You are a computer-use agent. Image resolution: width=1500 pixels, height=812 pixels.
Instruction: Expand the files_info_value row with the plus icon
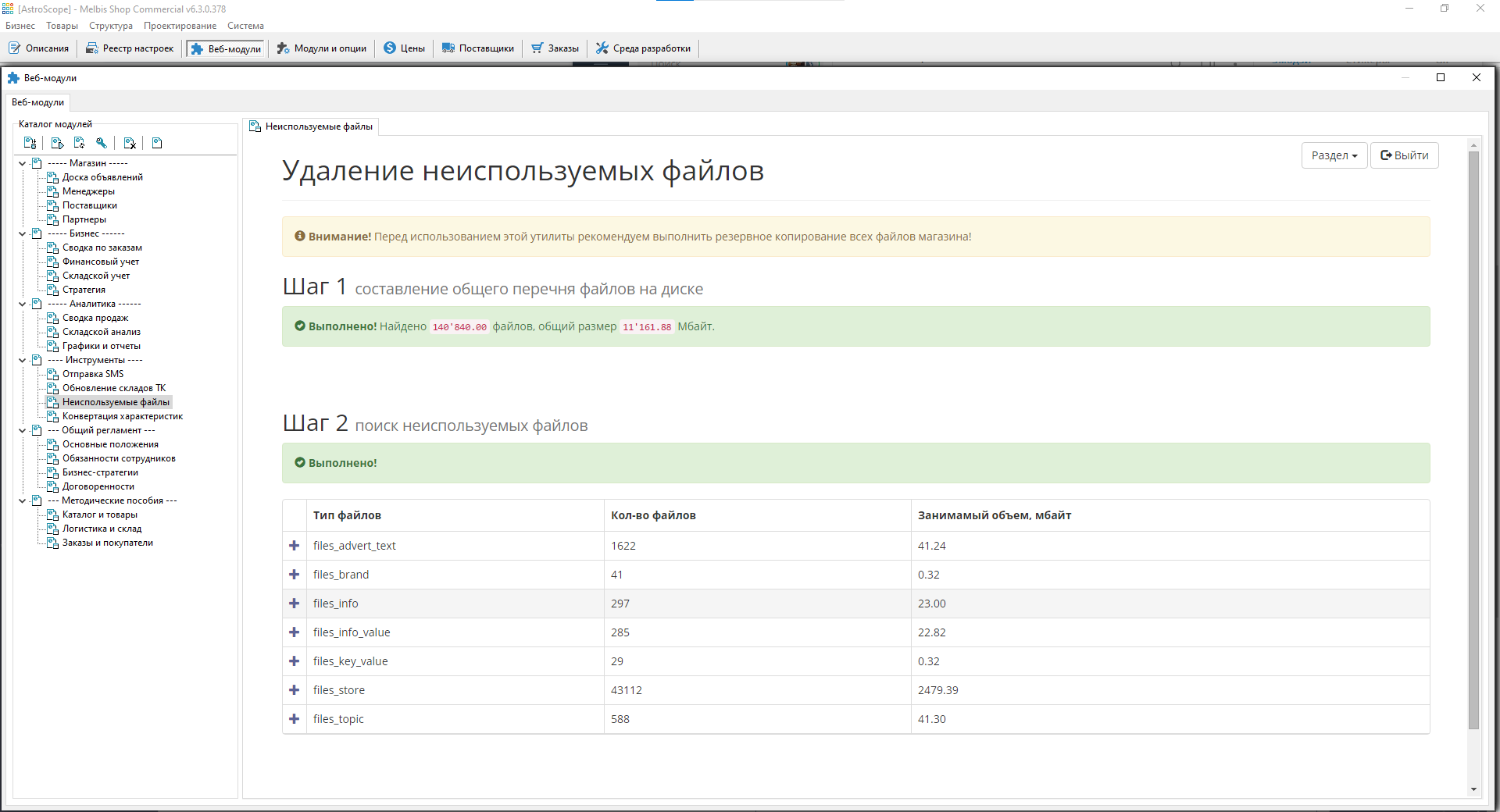[x=295, y=632]
